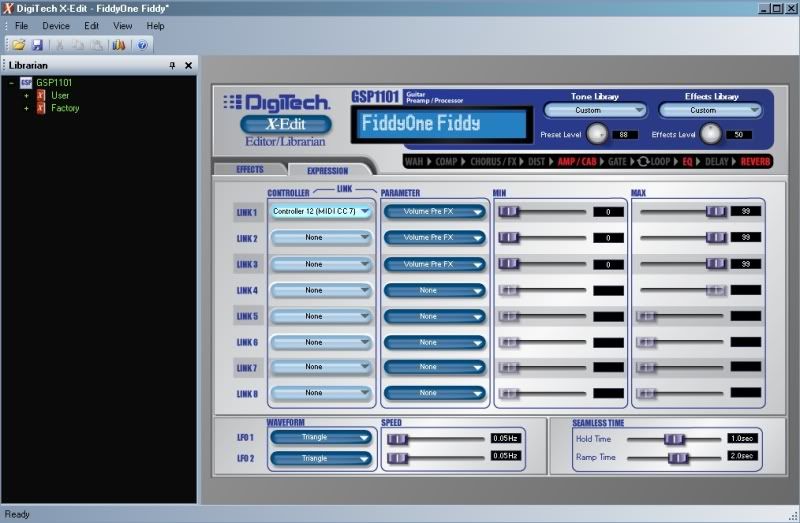Open the View menu

click(x=122, y=26)
